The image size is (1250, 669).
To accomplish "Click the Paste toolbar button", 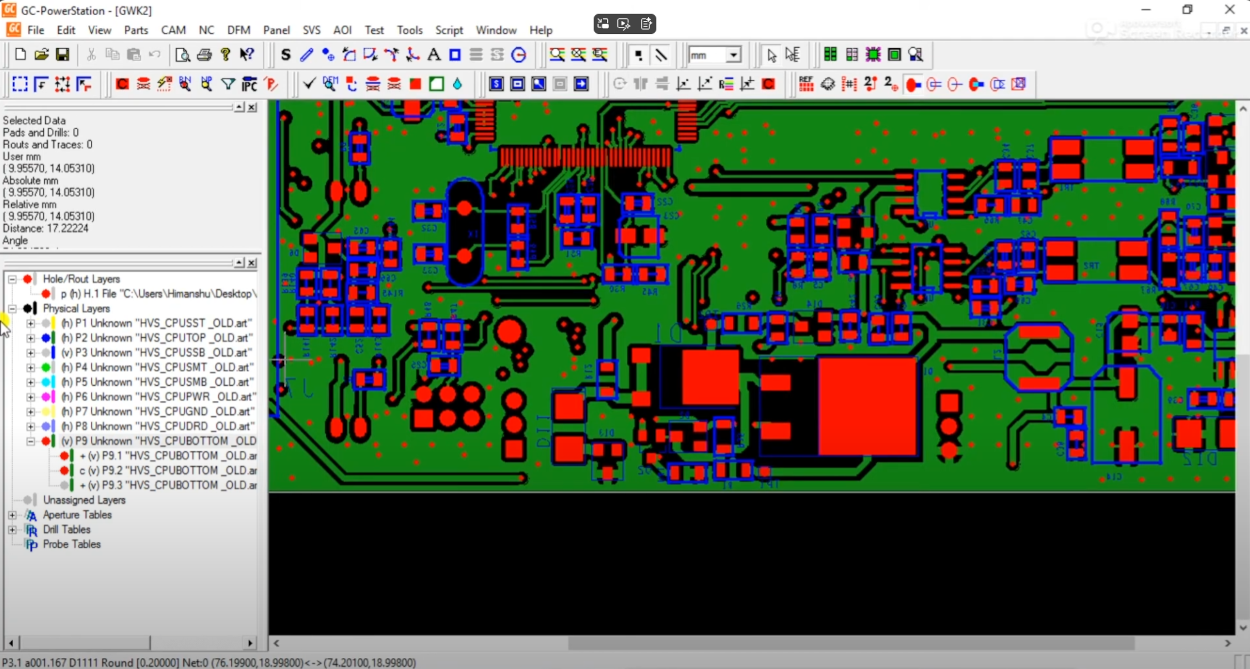I will 134,55.
